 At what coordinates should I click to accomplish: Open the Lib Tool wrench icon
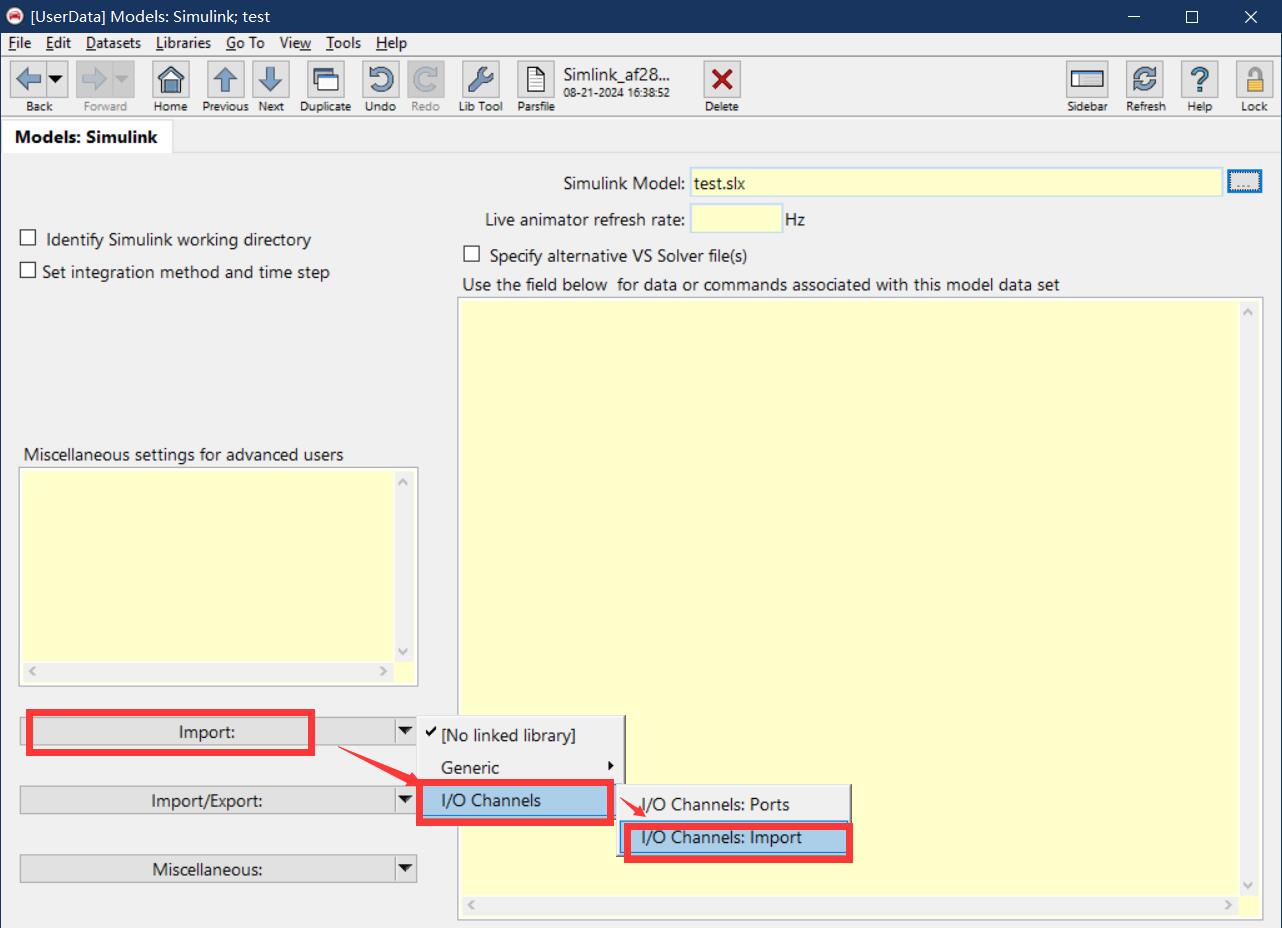[x=481, y=79]
